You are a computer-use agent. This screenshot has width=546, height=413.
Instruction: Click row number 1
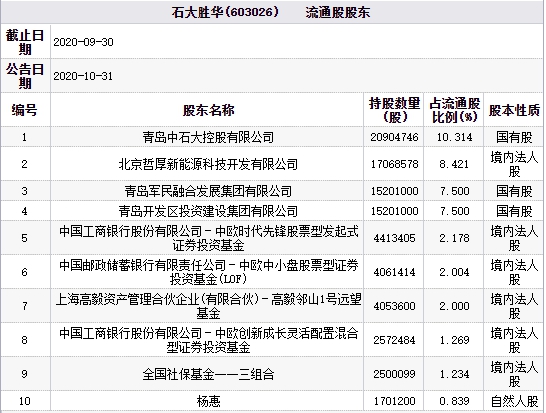click(24, 137)
